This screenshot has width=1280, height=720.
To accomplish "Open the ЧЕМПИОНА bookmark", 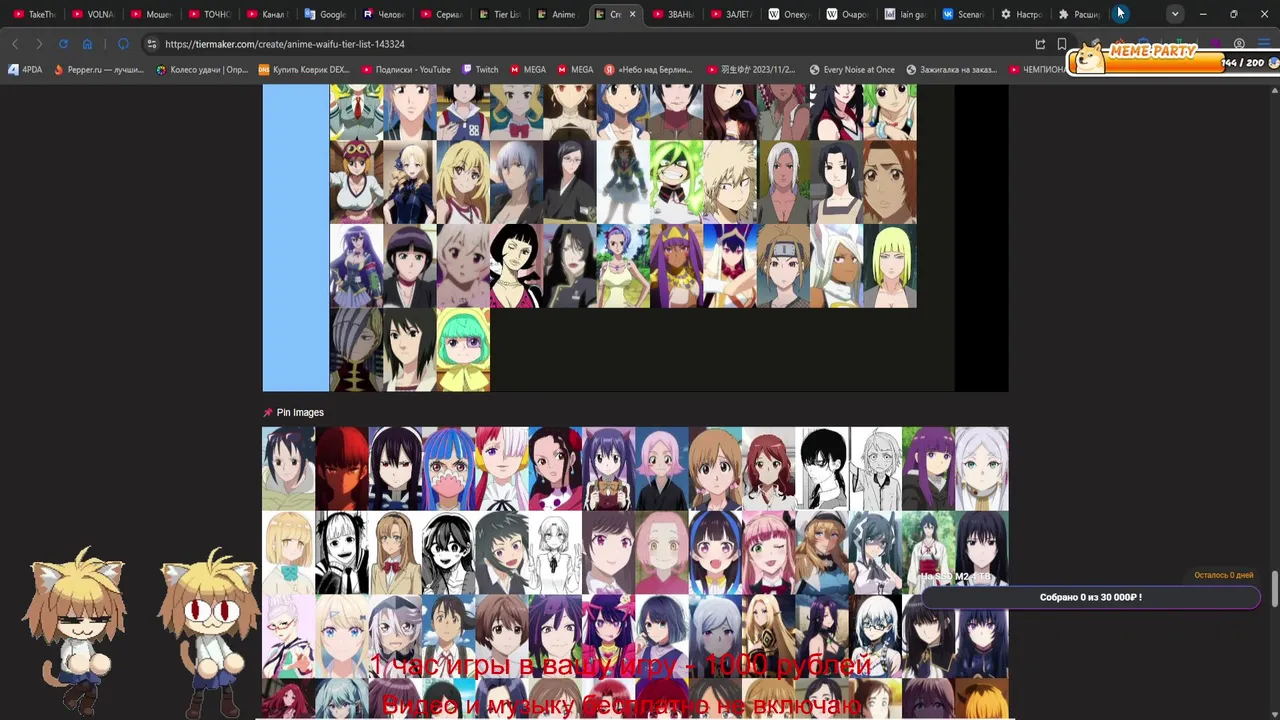I will point(1036,70).
